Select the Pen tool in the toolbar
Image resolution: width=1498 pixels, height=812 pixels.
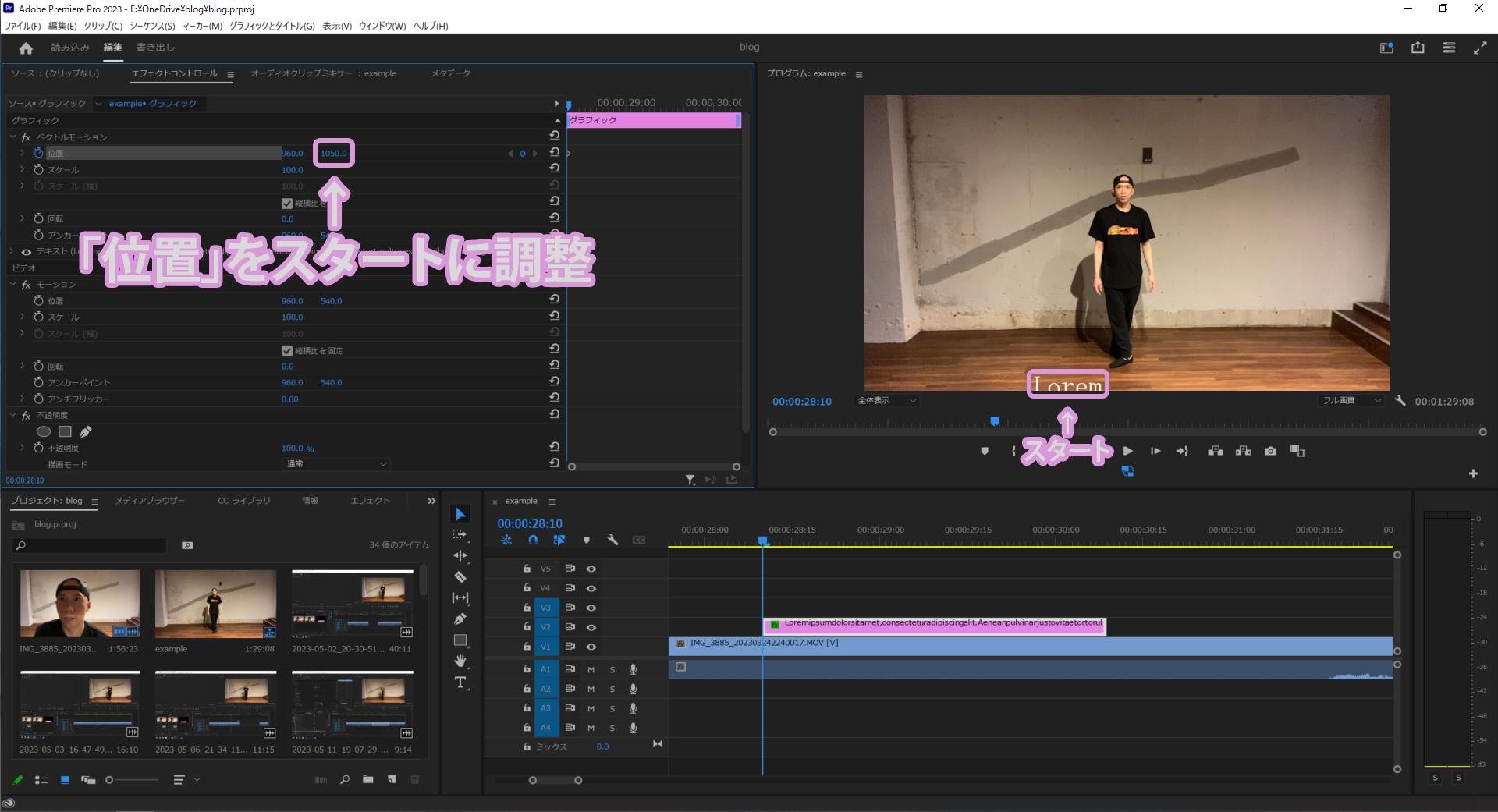pos(460,619)
